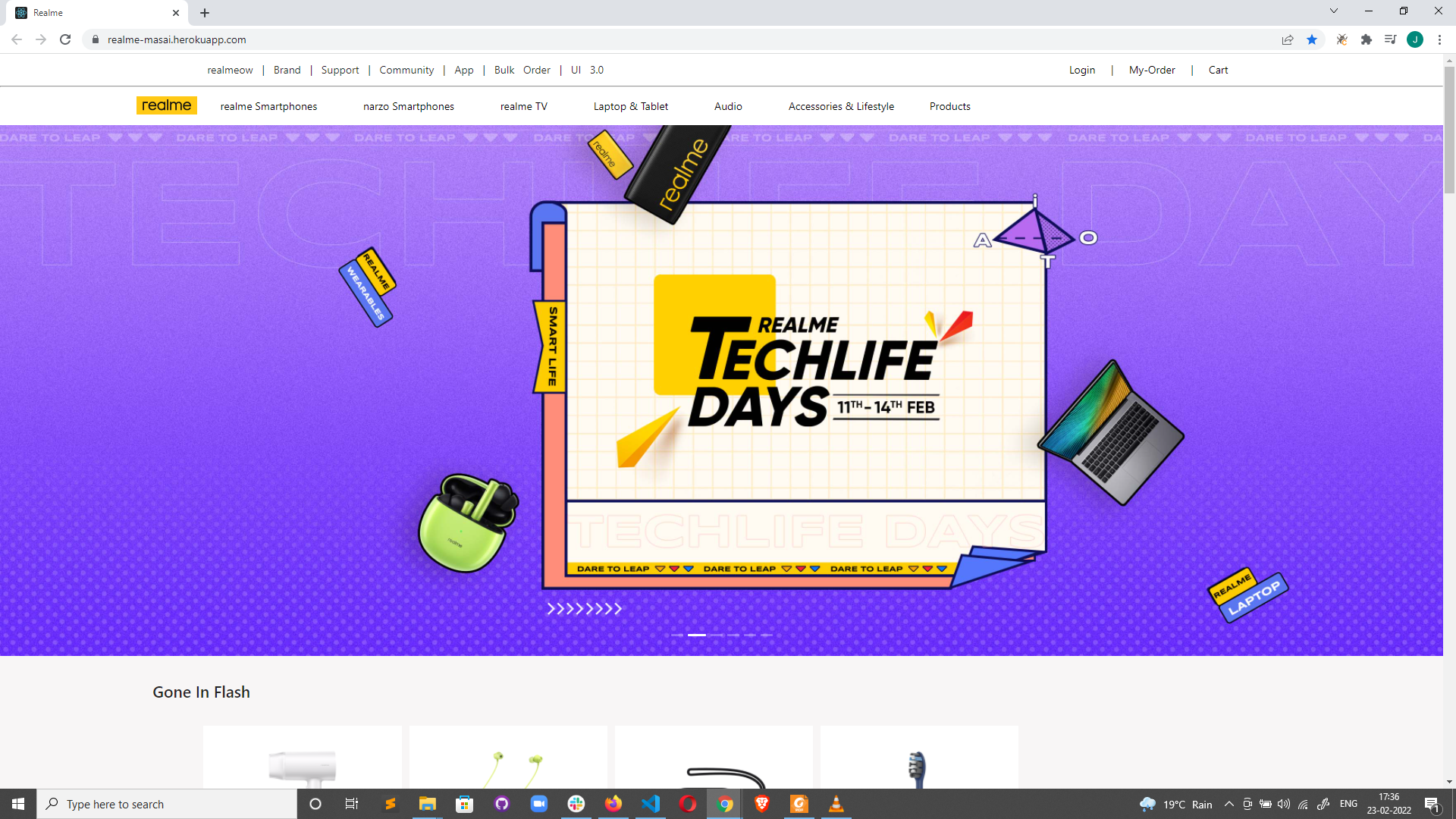Open the Cart link
This screenshot has width=1456, height=819.
(x=1218, y=70)
